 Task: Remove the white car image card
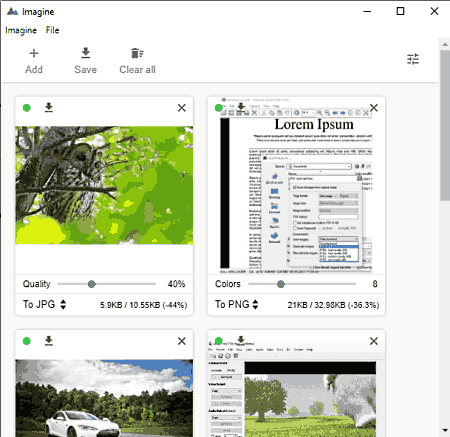pos(182,341)
